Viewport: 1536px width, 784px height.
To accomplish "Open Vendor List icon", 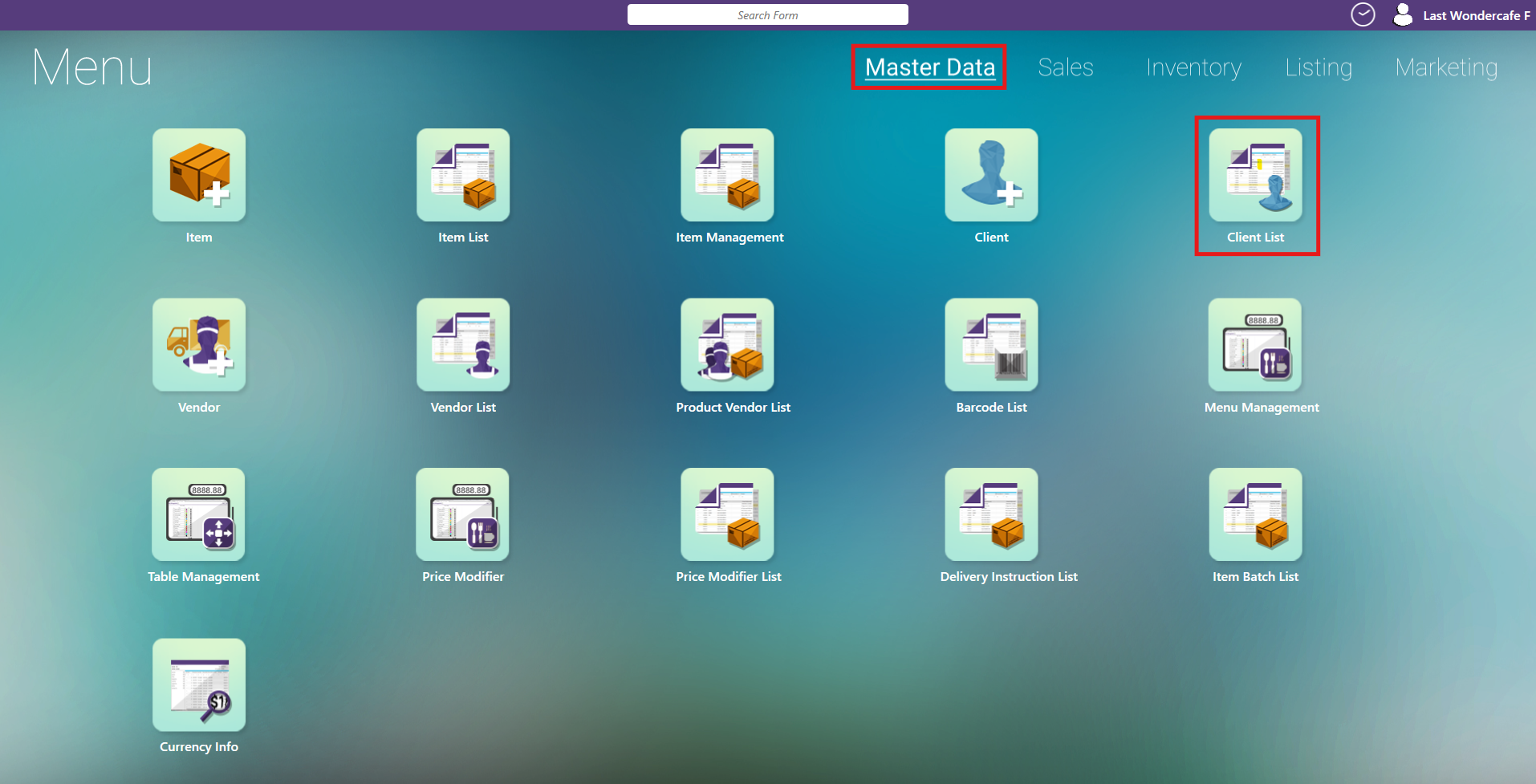I will 463,345.
